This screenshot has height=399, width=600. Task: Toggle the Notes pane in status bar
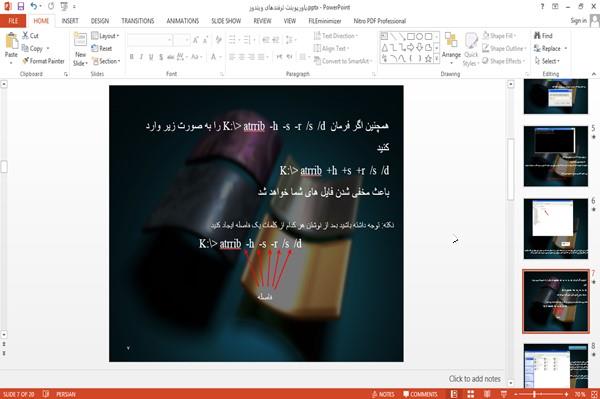coord(383,394)
